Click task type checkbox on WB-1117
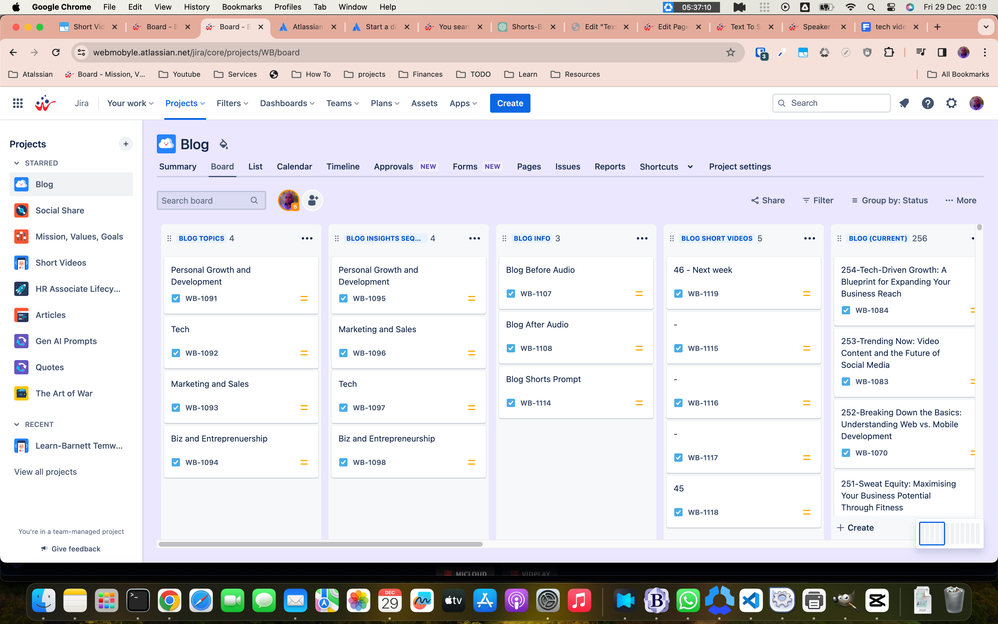The image size is (998, 624). [678, 457]
